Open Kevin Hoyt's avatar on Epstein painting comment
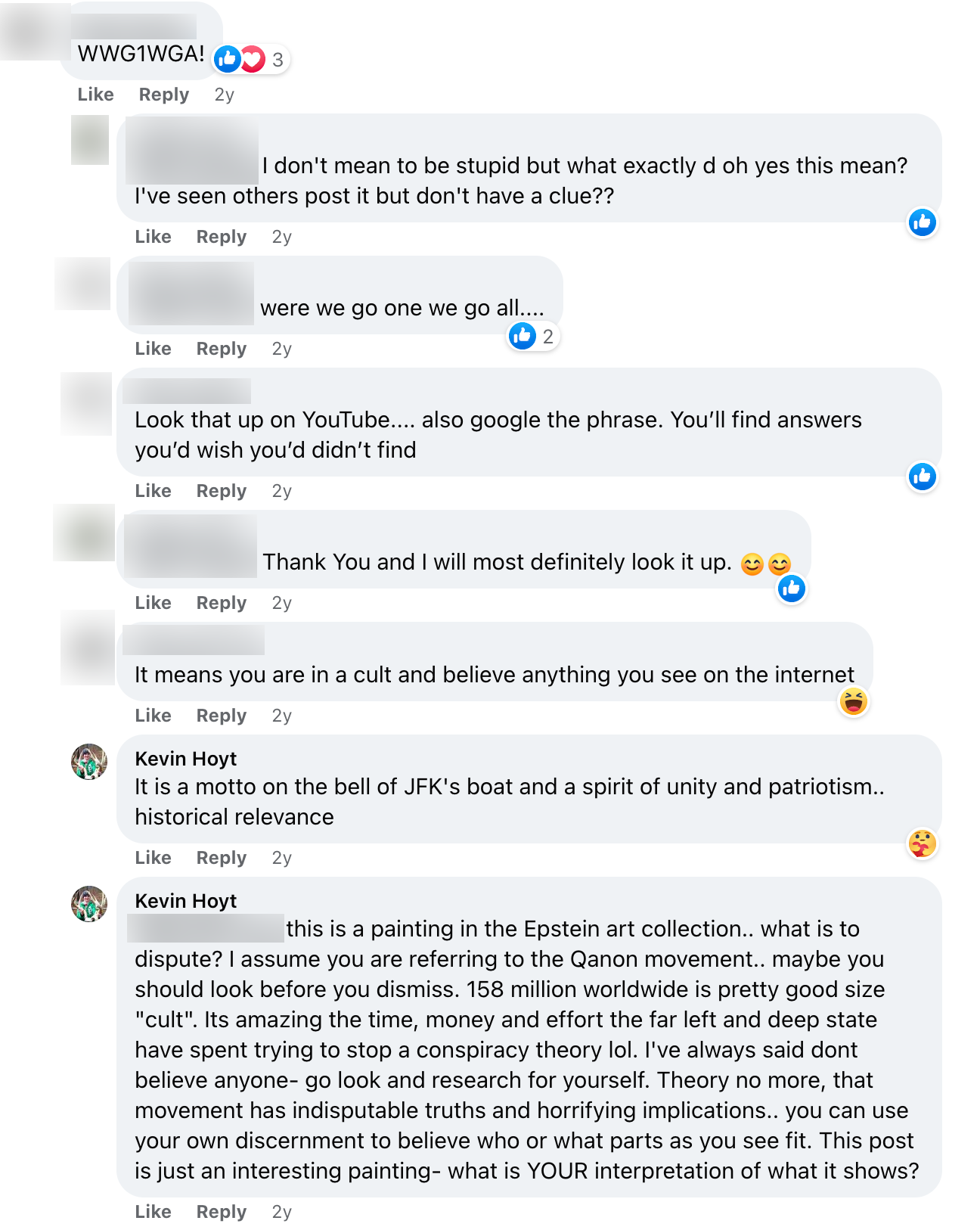The width and height of the screenshot is (980, 1230). pos(89,904)
